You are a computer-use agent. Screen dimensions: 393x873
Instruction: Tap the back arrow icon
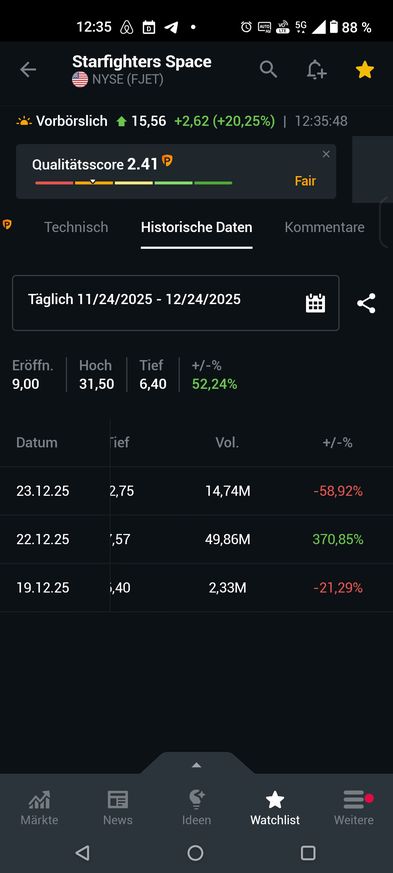[x=28, y=70]
